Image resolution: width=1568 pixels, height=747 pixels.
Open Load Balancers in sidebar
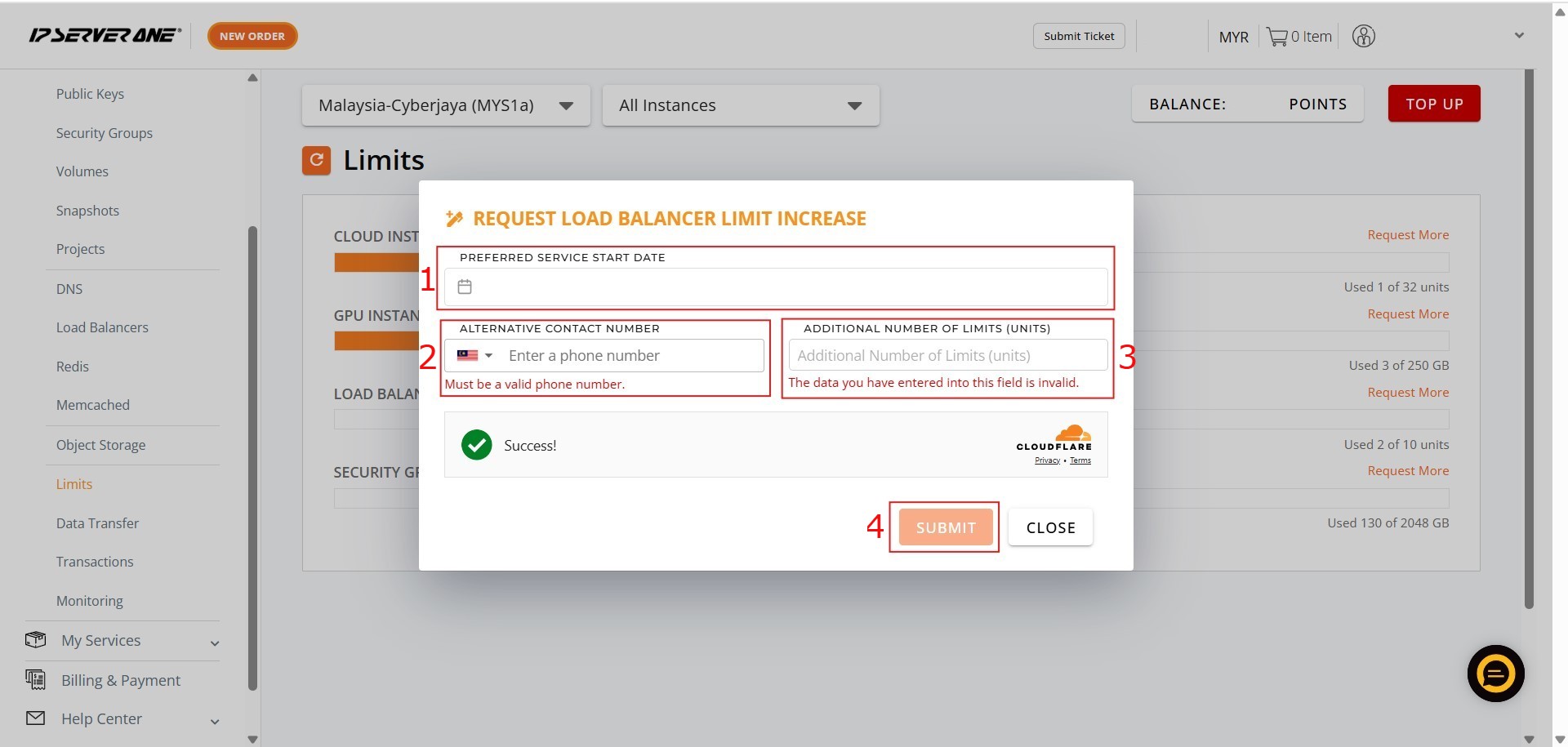click(102, 327)
